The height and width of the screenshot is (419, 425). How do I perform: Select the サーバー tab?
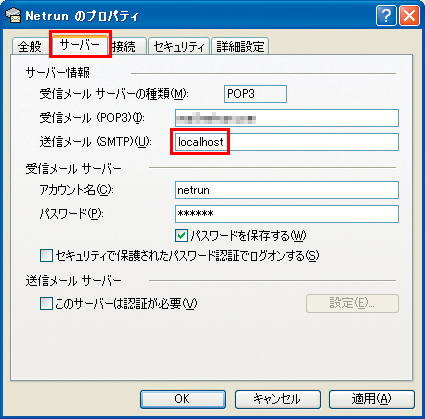point(80,44)
